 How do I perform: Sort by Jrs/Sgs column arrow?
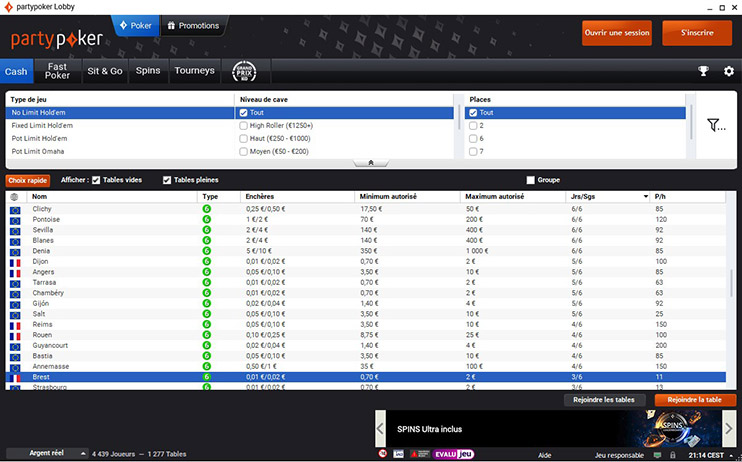pyautogui.click(x=644, y=197)
